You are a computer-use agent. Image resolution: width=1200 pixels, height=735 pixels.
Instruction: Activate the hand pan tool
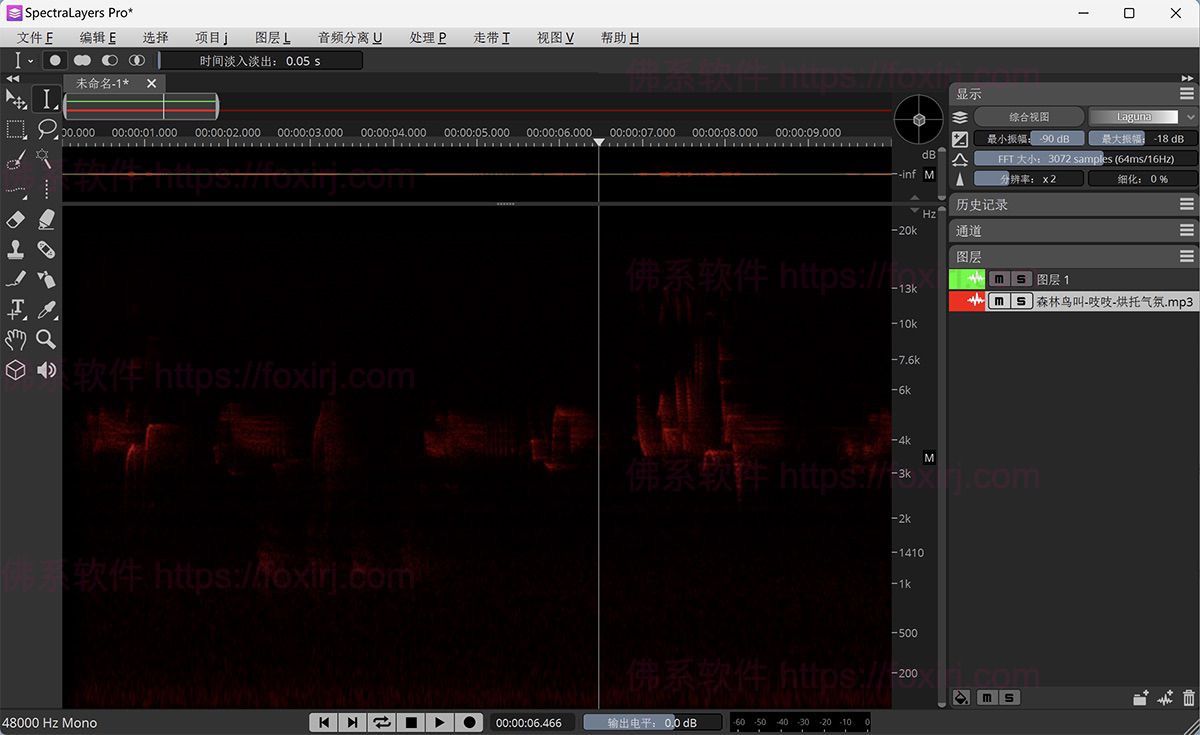point(15,339)
